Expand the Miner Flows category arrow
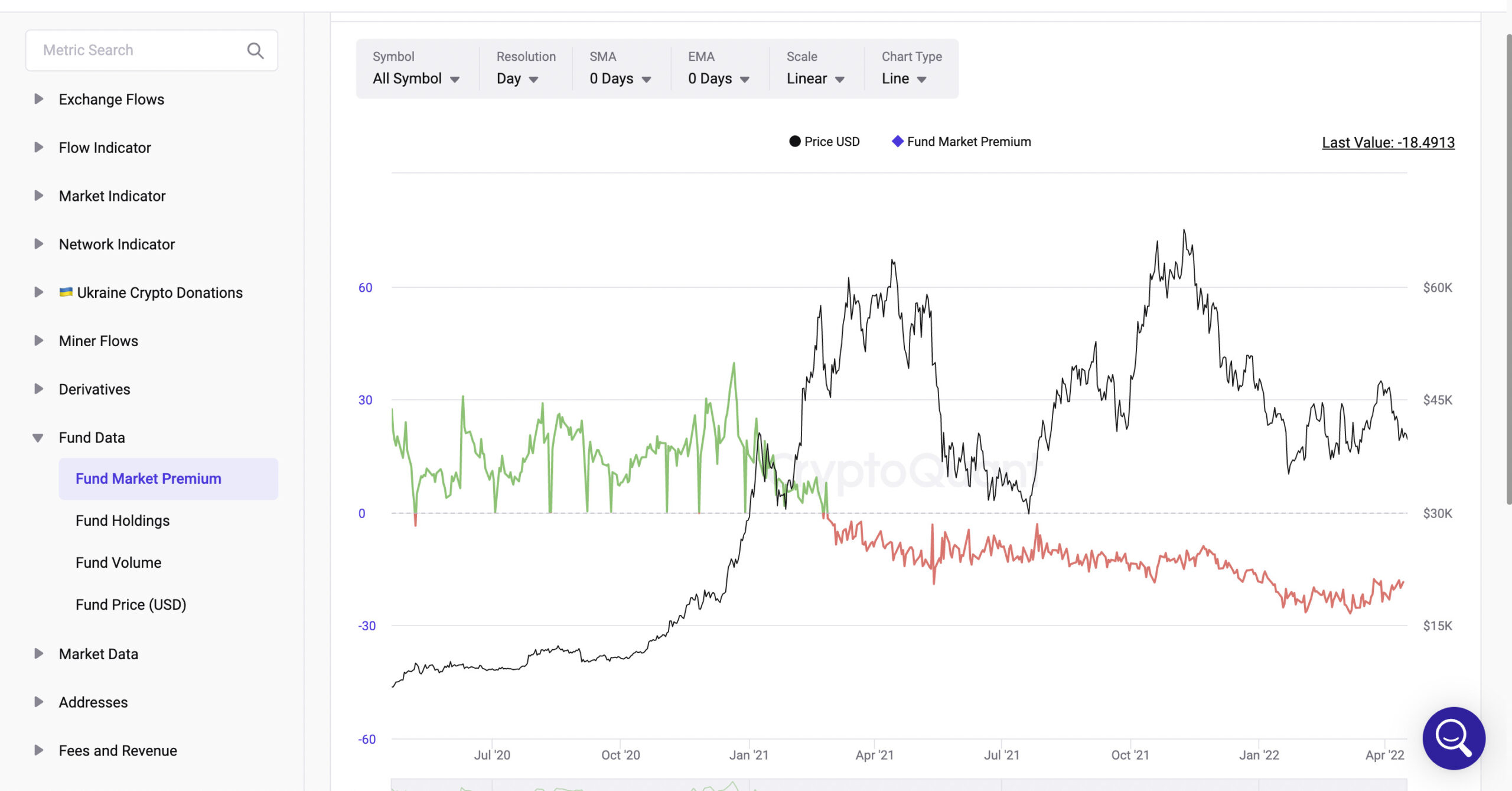The width and height of the screenshot is (1512, 791). tap(38, 341)
